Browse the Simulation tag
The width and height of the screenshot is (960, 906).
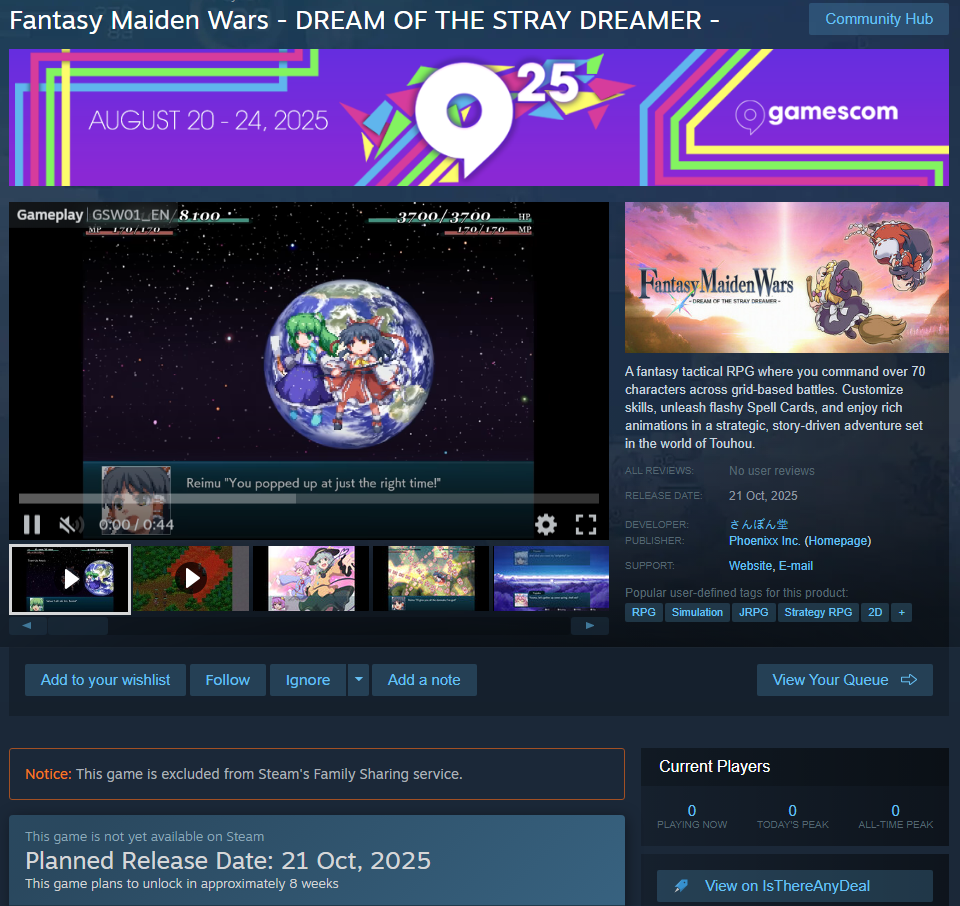697,613
